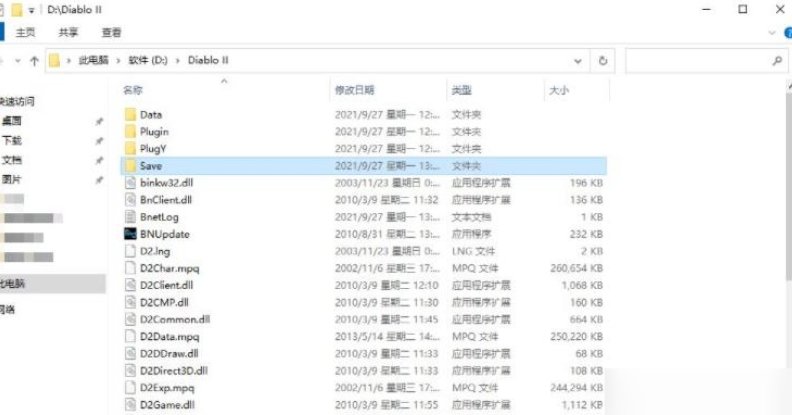Click the D2Exp.mpq file icon
Screen dimensions: 792x415
tap(130, 388)
